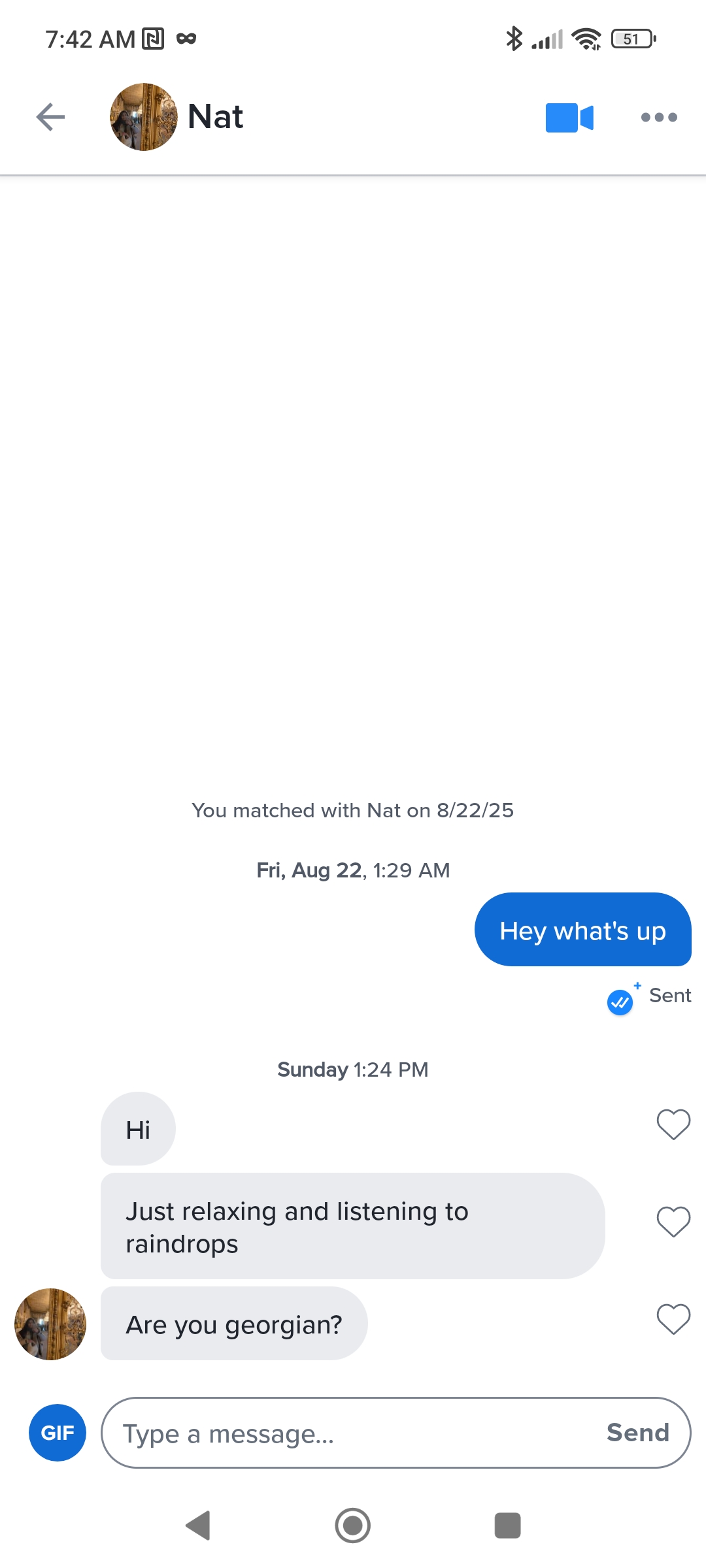Open the GIF picker
Image resolution: width=706 pixels, height=1568 pixels.
click(58, 1433)
